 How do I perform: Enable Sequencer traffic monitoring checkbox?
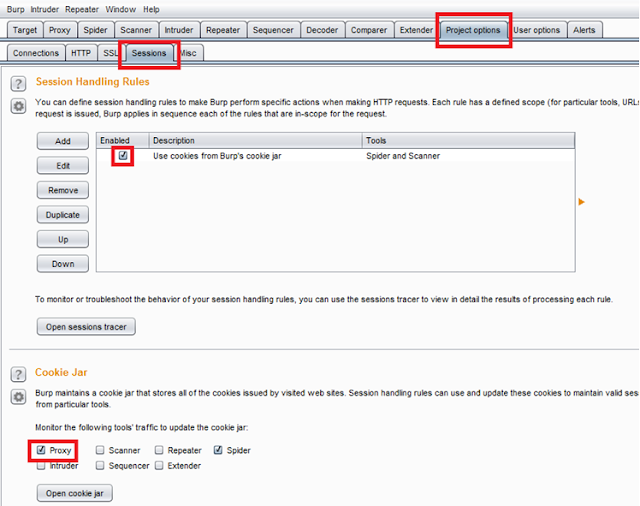[100, 466]
